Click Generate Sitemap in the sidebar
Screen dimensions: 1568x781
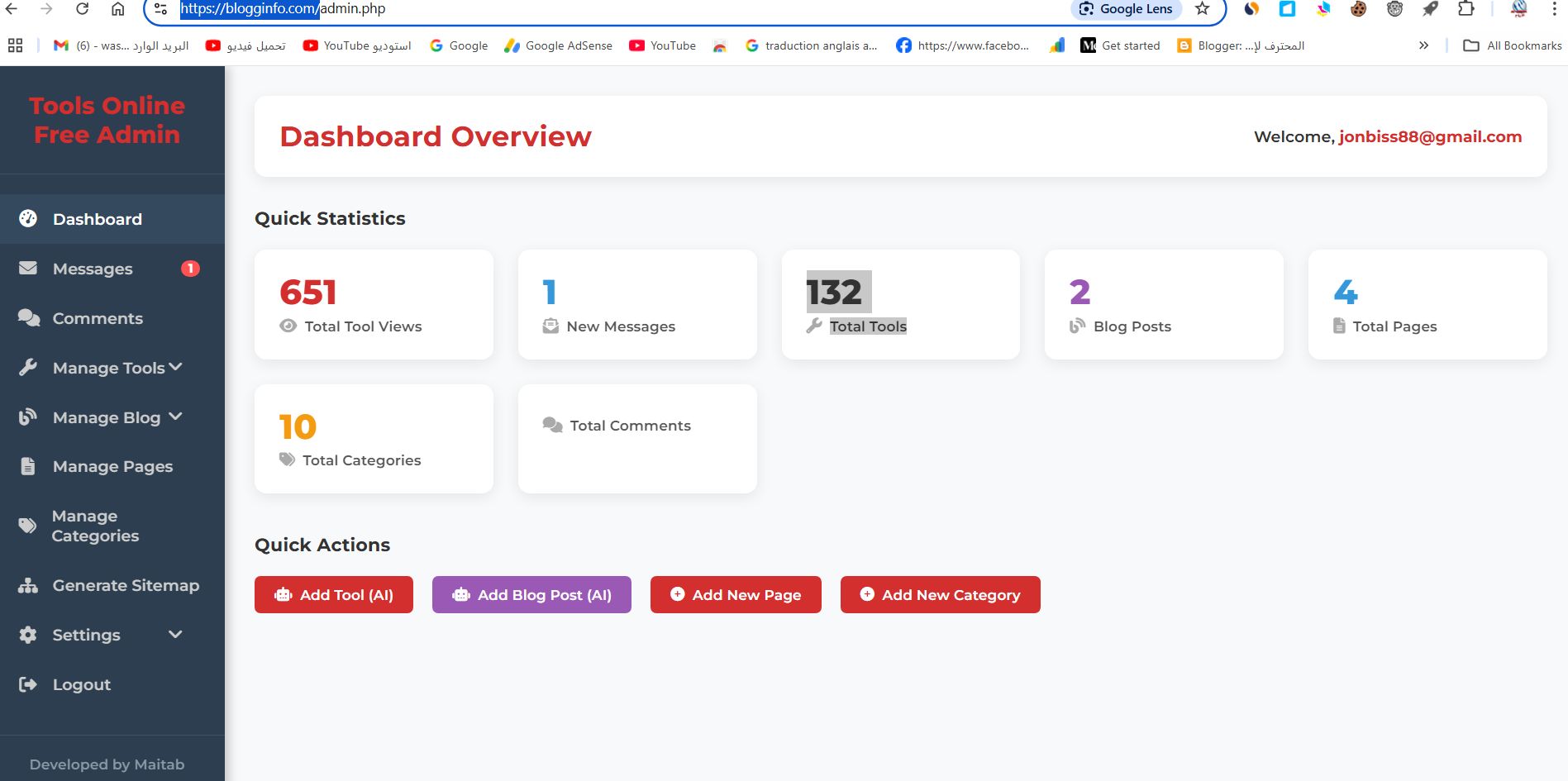pos(112,585)
